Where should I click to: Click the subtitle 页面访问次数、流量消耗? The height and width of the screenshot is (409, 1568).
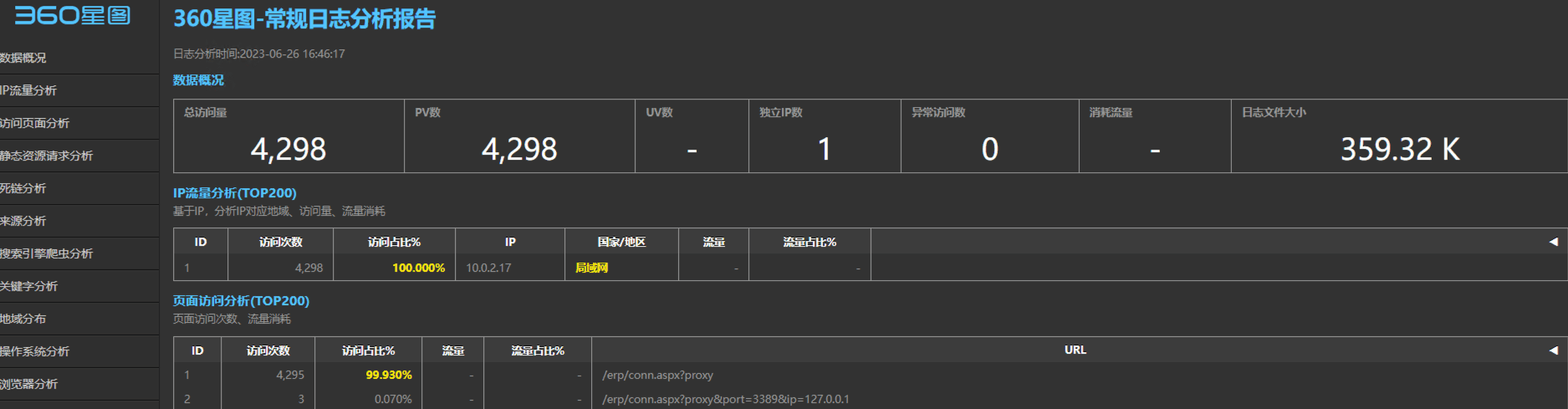(232, 320)
